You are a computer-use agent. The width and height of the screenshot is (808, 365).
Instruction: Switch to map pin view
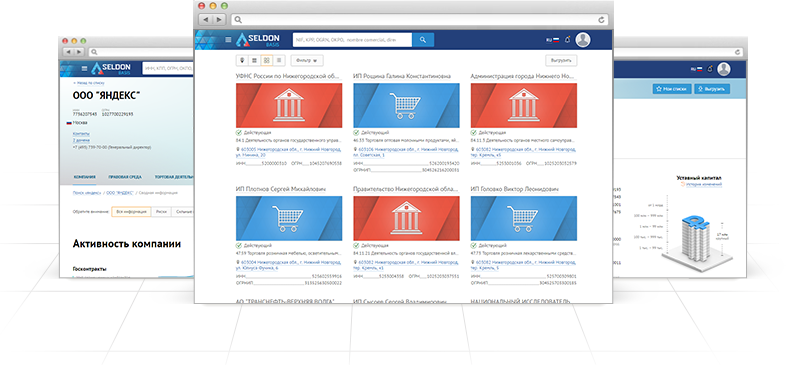242,60
